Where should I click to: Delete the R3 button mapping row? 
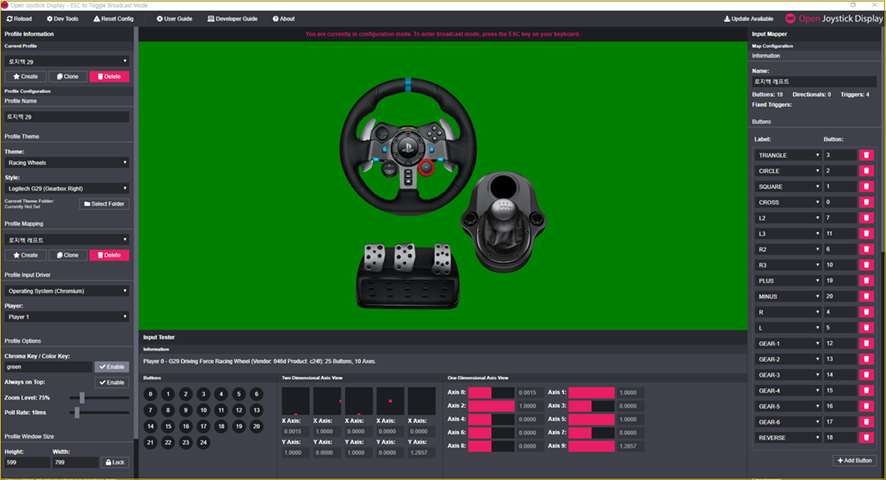tap(866, 265)
